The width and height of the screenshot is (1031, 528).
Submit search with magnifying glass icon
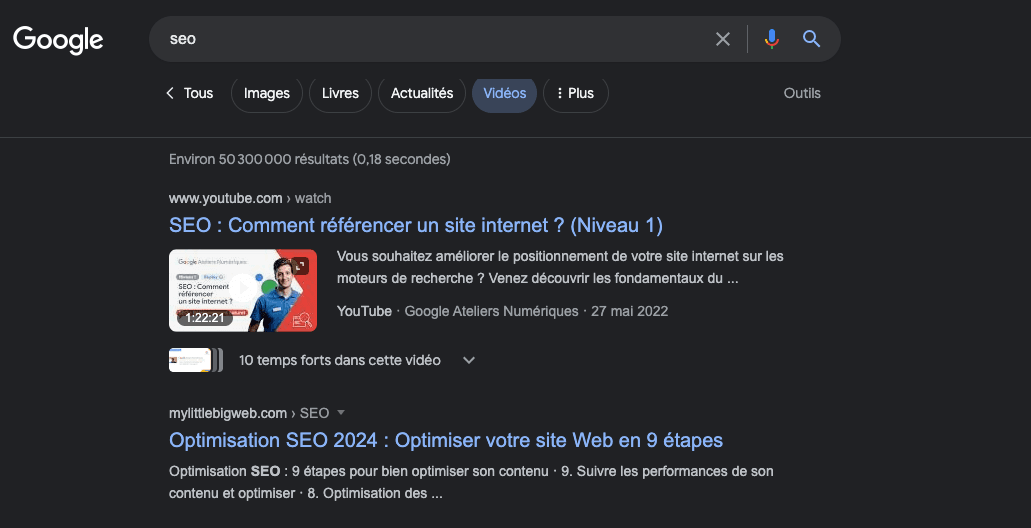coord(811,39)
